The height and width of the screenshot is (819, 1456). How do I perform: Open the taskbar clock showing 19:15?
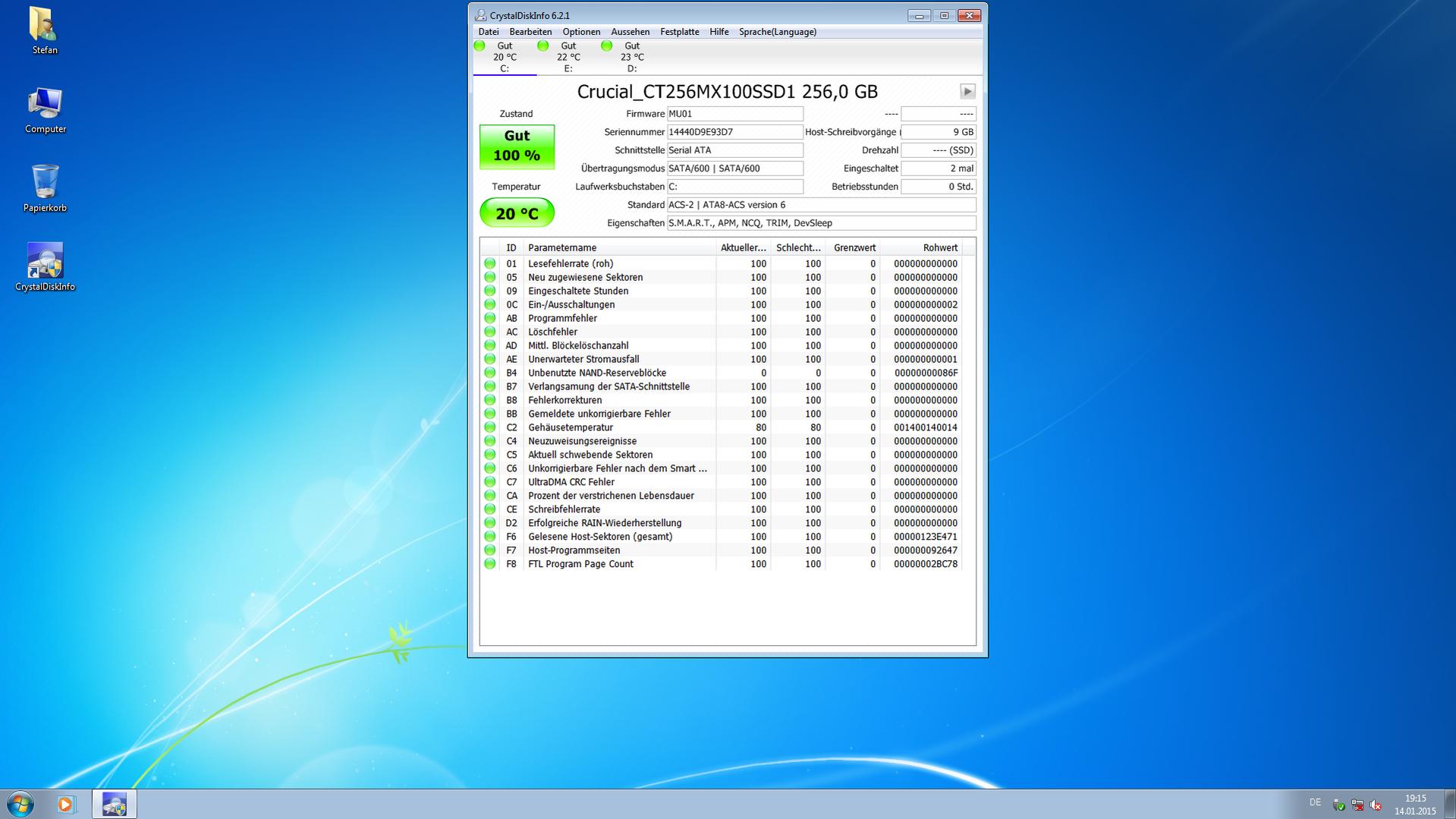click(1415, 805)
